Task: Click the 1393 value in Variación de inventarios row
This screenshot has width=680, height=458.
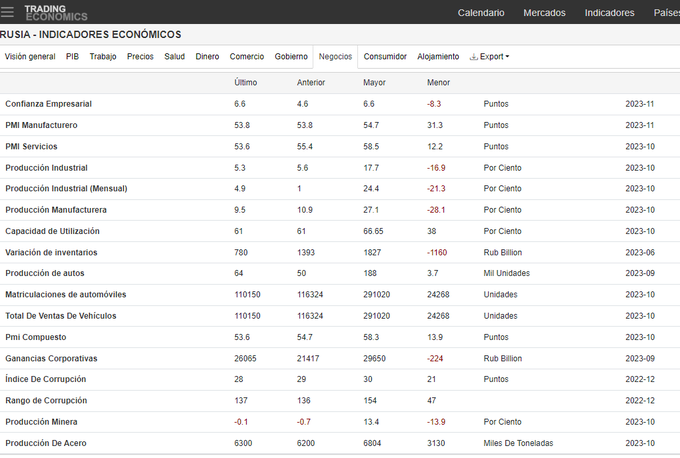Action: coord(306,252)
